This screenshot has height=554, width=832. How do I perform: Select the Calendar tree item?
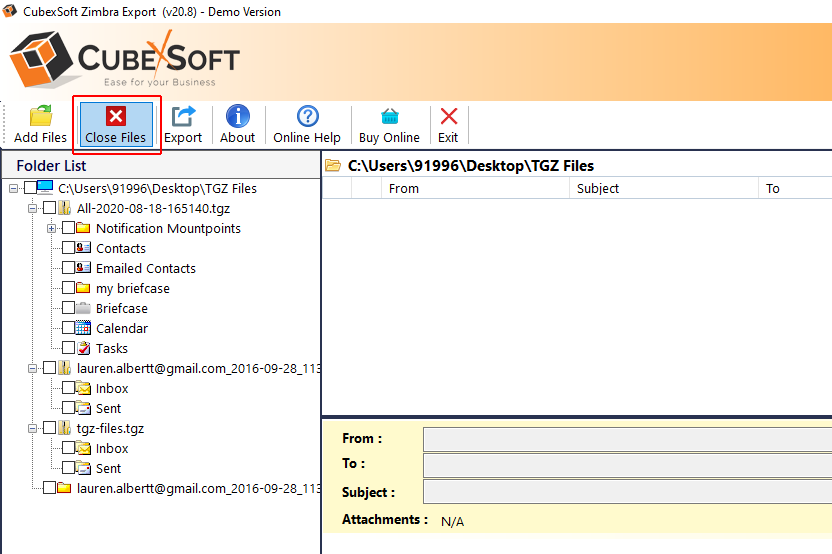pyautogui.click(x=122, y=328)
